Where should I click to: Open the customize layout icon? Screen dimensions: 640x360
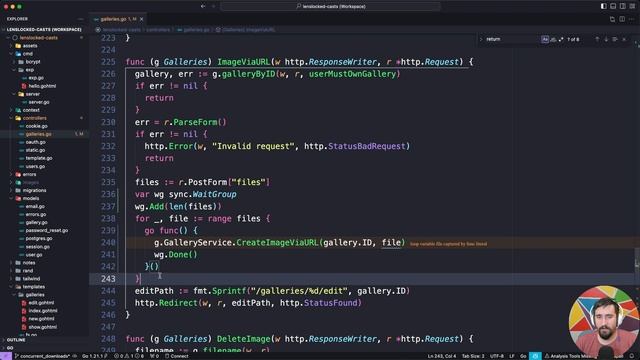point(632,6)
